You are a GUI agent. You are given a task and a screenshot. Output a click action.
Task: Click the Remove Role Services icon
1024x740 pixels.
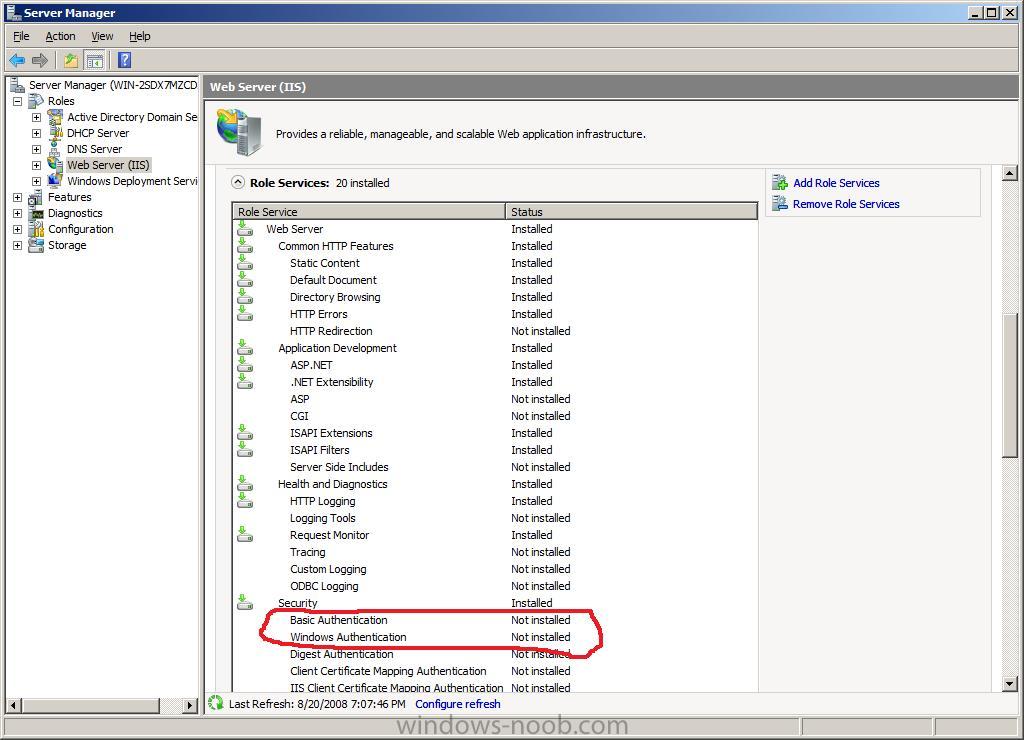point(780,204)
